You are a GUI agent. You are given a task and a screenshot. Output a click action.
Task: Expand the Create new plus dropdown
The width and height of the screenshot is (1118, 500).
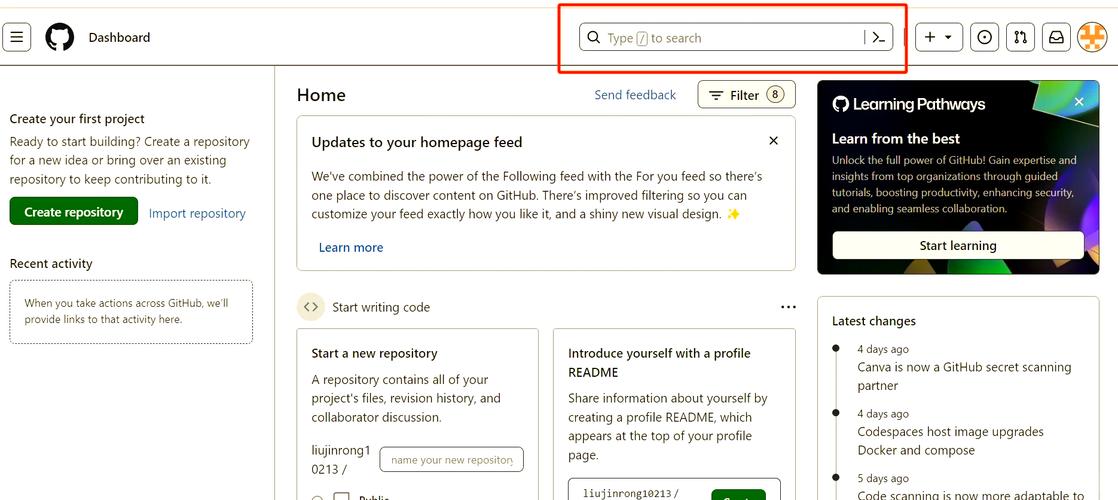click(938, 38)
